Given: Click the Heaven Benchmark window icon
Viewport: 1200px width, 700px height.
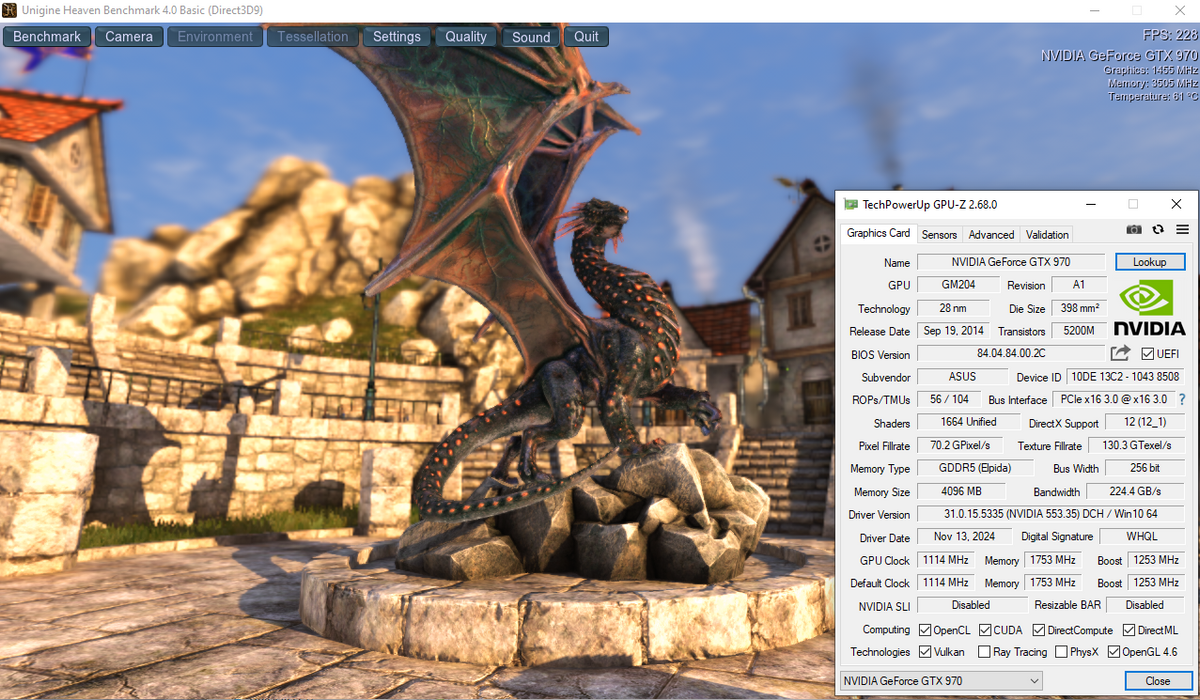Looking at the screenshot, I should point(10,10).
